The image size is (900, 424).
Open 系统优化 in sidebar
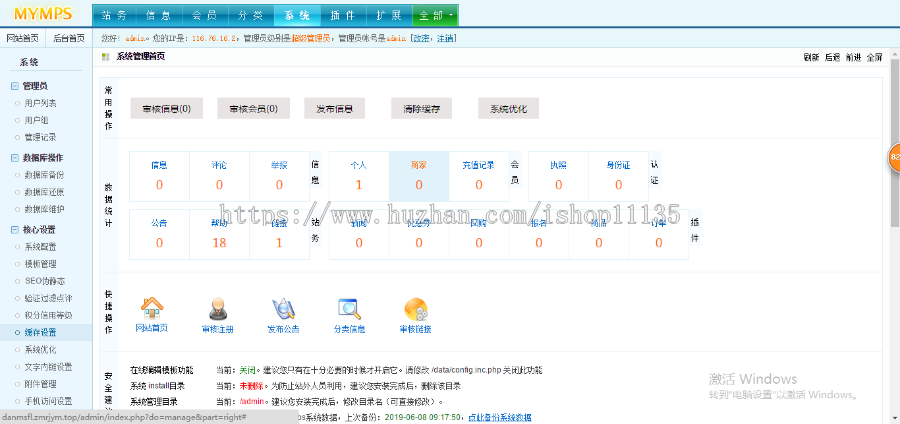[x=40, y=349]
